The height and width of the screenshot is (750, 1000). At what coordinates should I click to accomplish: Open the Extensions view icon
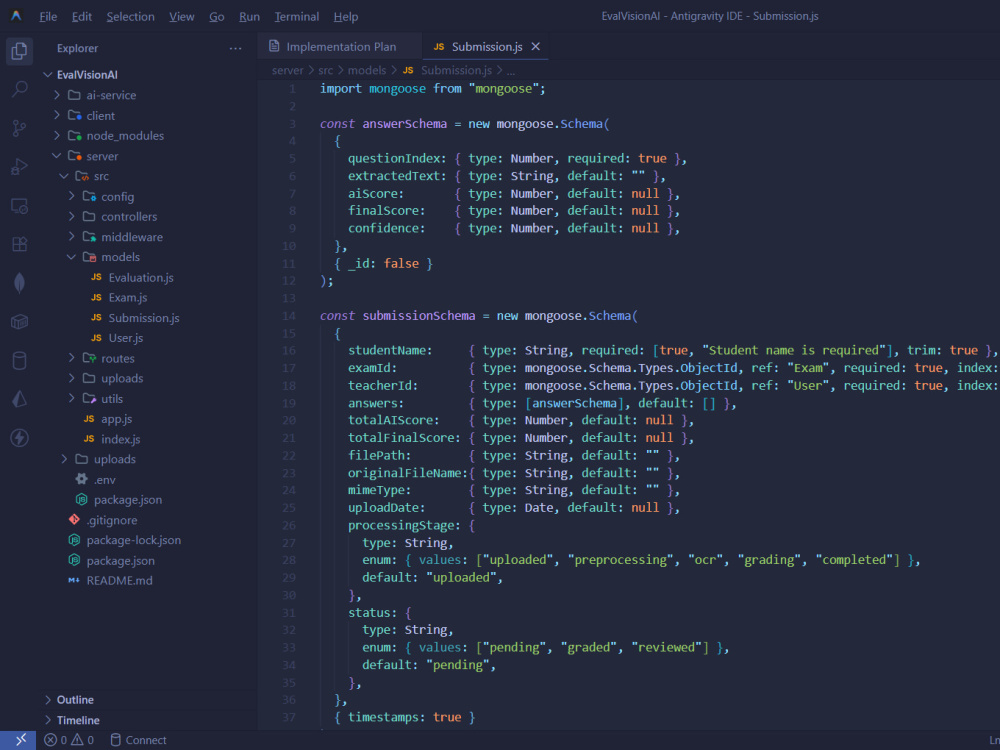(x=19, y=244)
